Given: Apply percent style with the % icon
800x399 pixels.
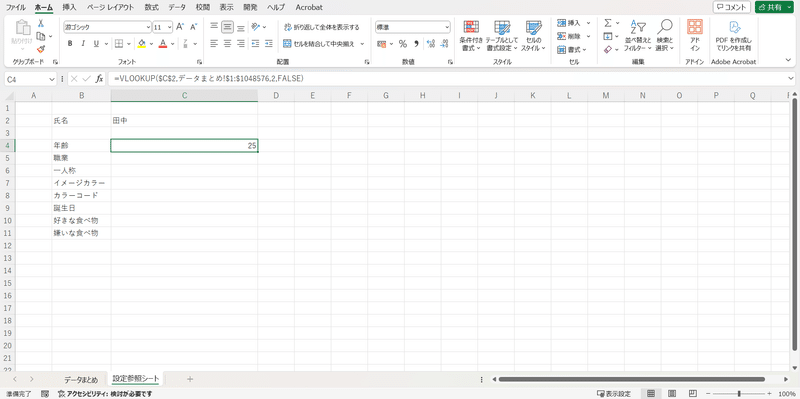Looking at the screenshot, I should (x=403, y=43).
